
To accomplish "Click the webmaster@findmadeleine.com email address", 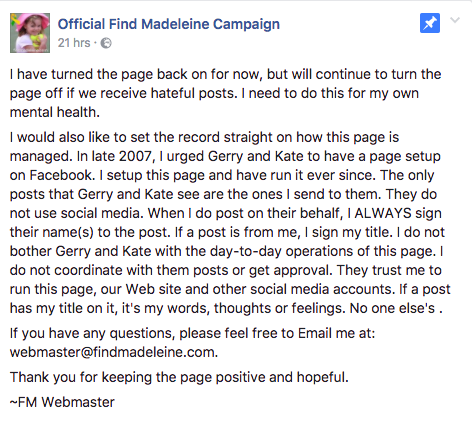I will click(114, 352).
